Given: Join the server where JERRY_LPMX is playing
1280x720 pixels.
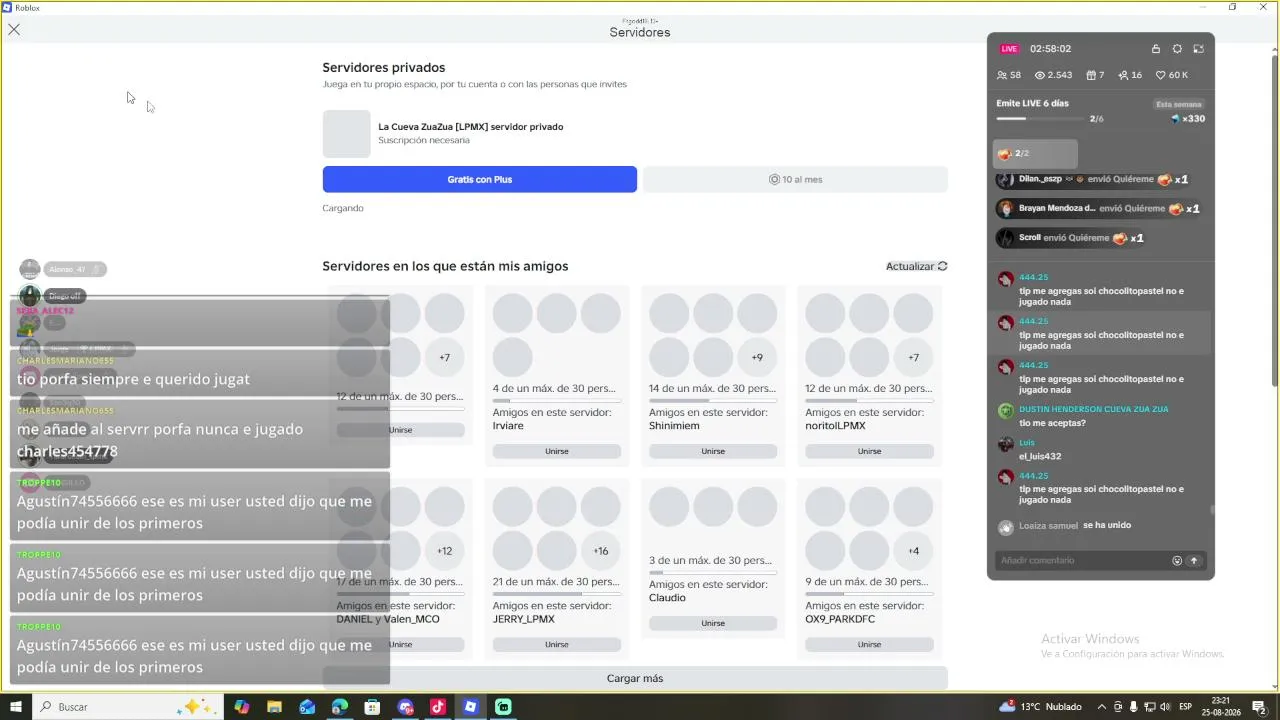Looking at the screenshot, I should (x=557, y=644).
